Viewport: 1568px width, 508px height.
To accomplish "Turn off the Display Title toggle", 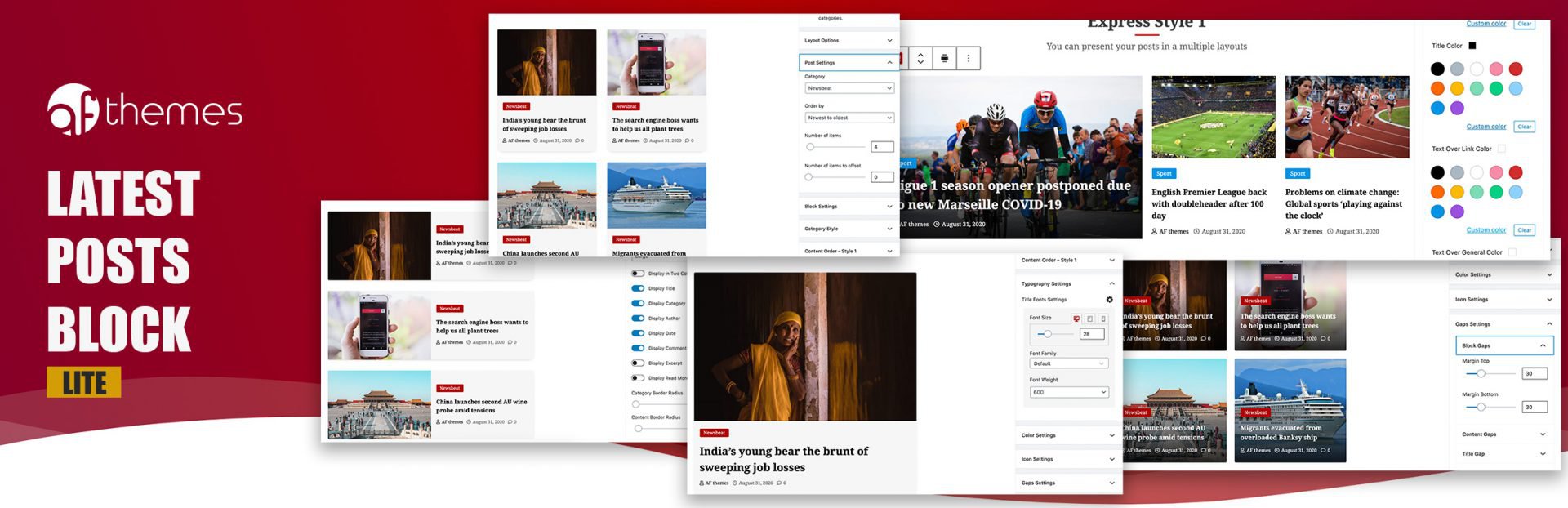I will pyautogui.click(x=638, y=288).
